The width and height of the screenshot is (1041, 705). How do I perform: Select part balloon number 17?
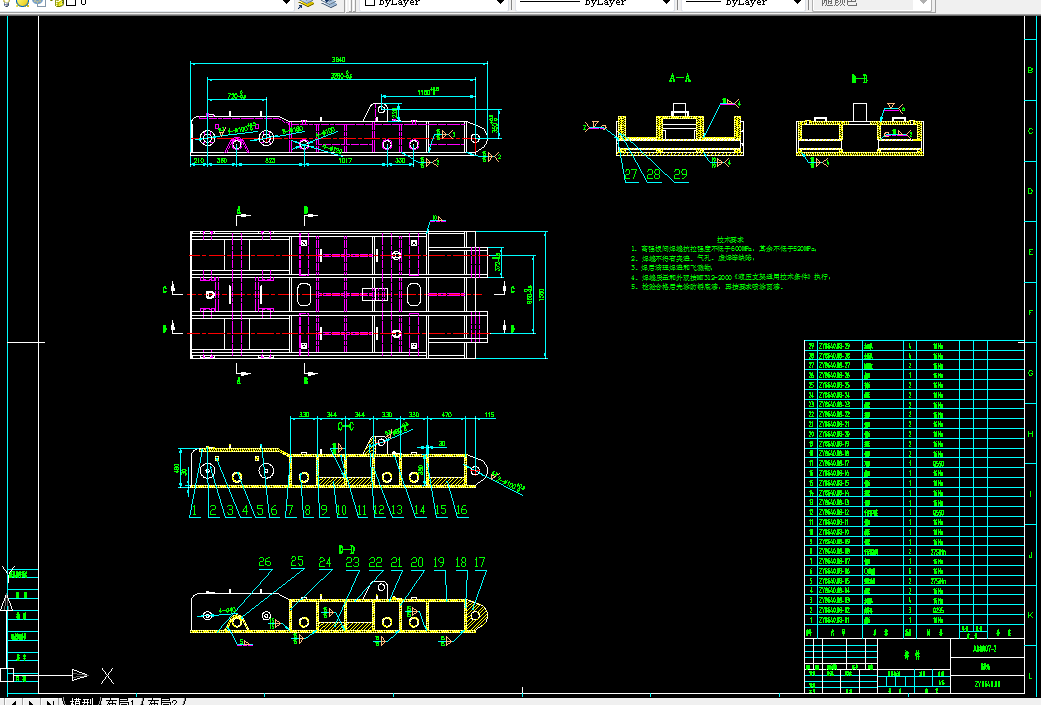[479, 562]
